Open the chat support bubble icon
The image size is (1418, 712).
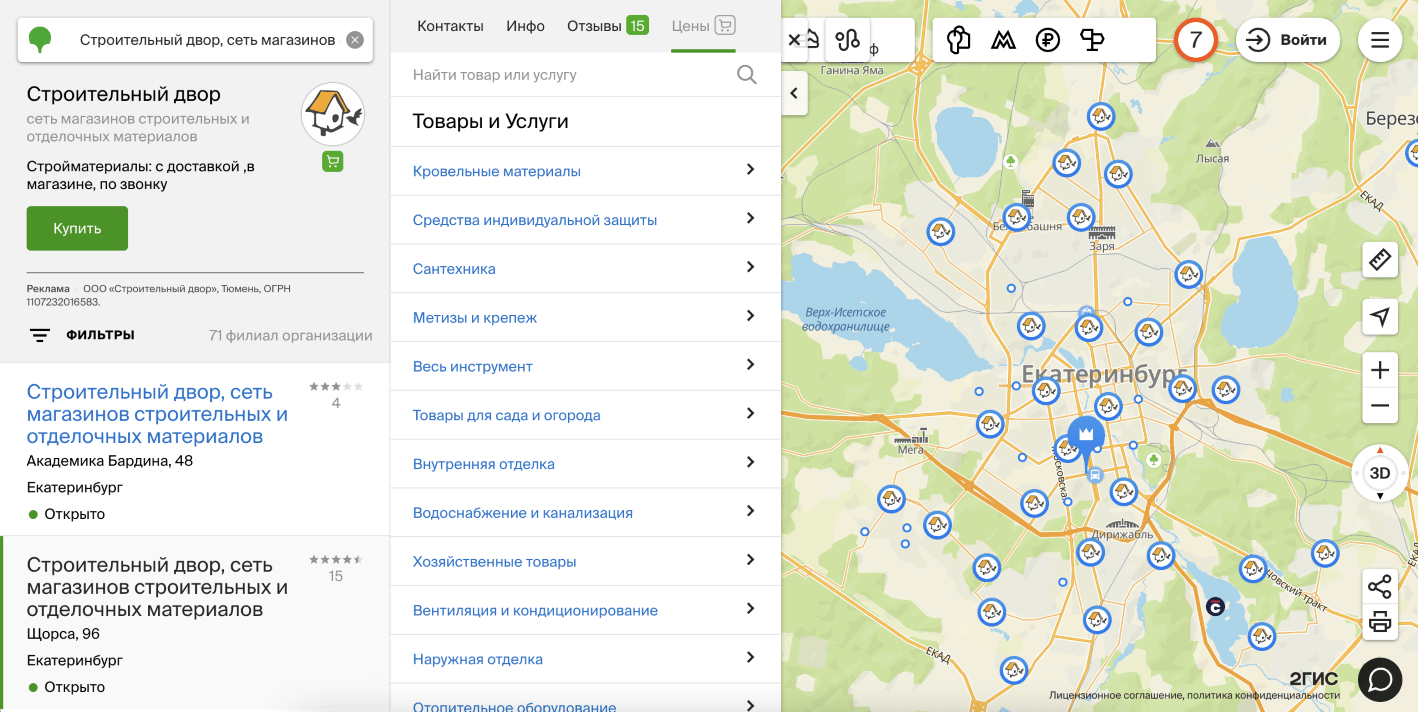(x=1380, y=680)
